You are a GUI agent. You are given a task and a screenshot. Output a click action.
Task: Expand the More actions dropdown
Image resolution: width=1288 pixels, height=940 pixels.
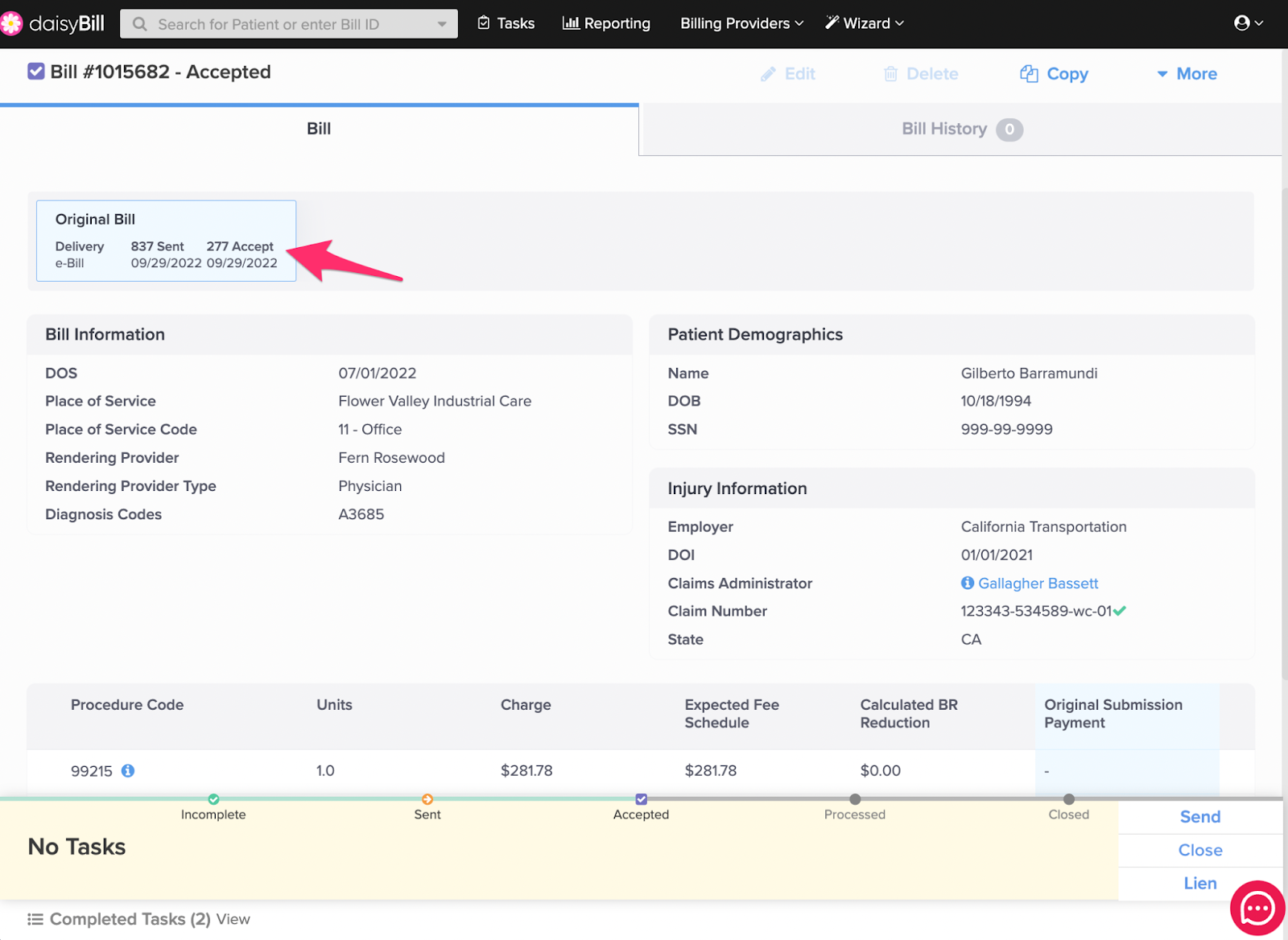tap(1187, 74)
